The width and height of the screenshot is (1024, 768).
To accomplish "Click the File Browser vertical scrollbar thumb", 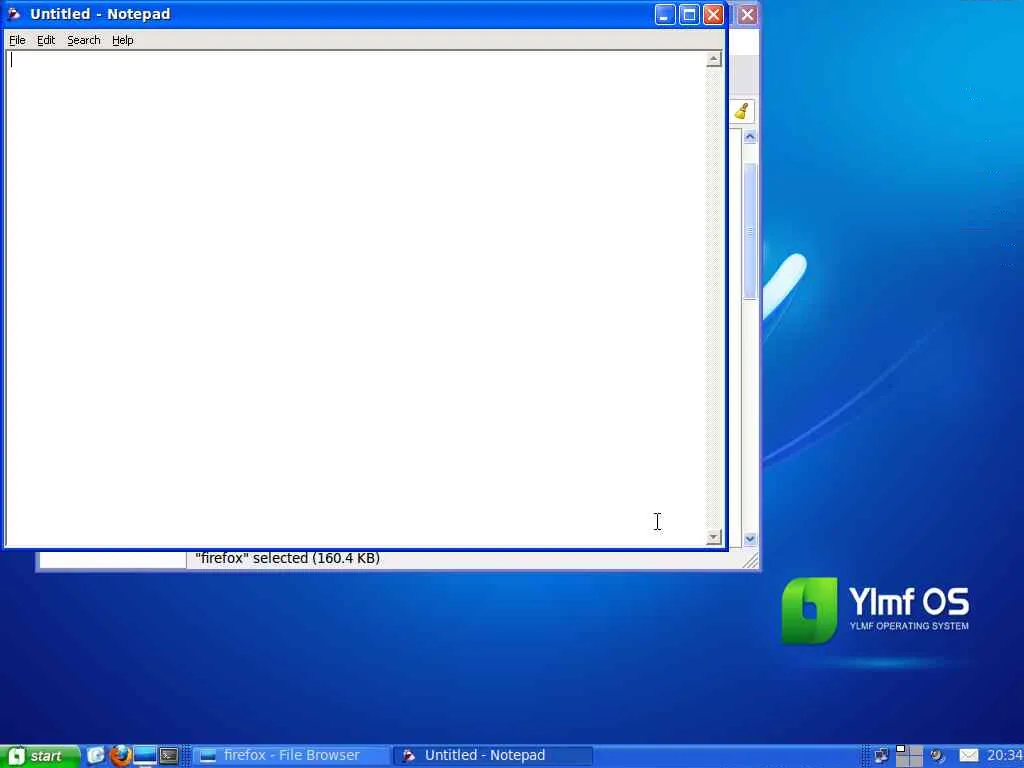I will 750,232.
